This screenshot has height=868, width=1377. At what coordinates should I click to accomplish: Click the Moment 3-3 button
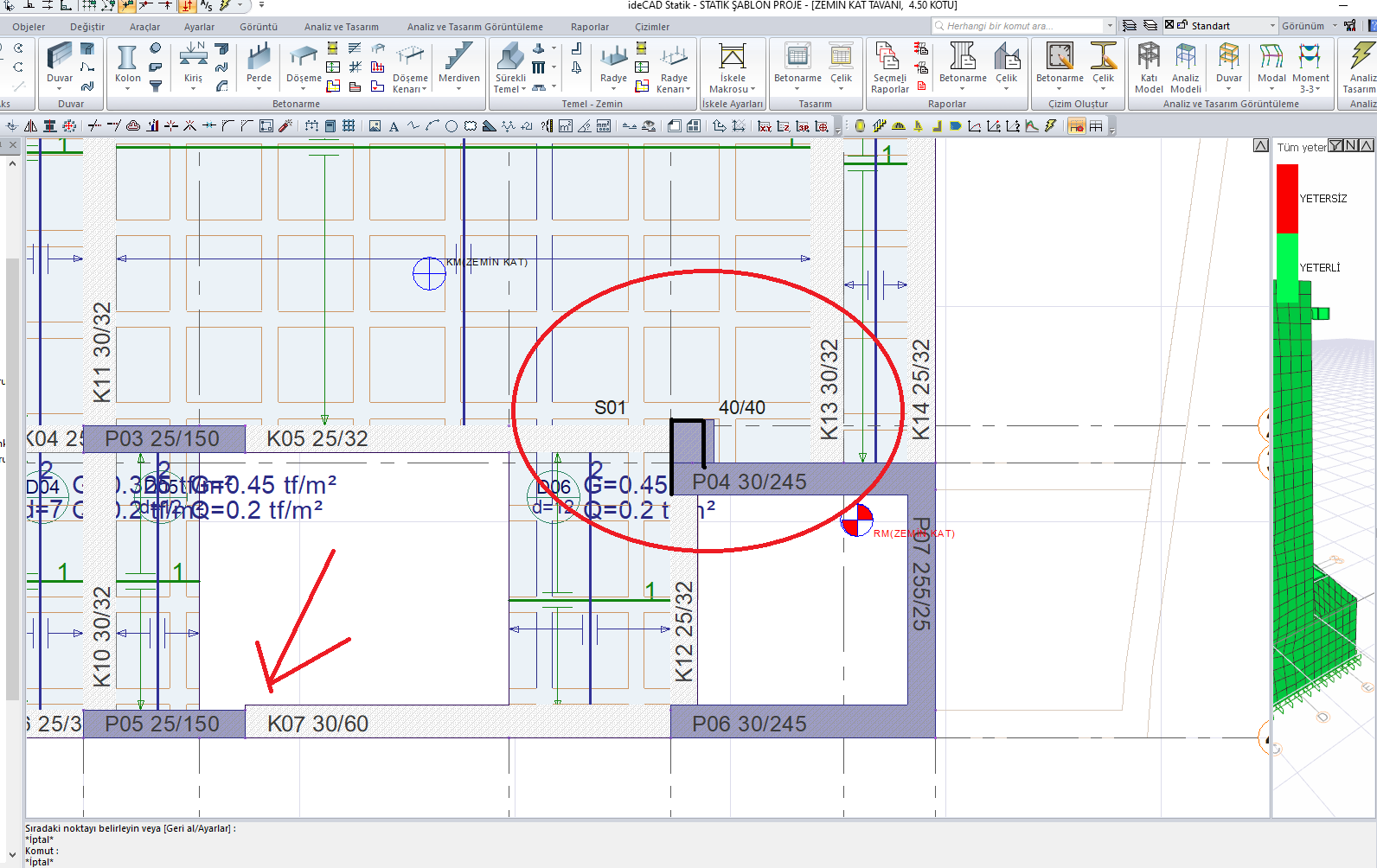click(x=1310, y=67)
